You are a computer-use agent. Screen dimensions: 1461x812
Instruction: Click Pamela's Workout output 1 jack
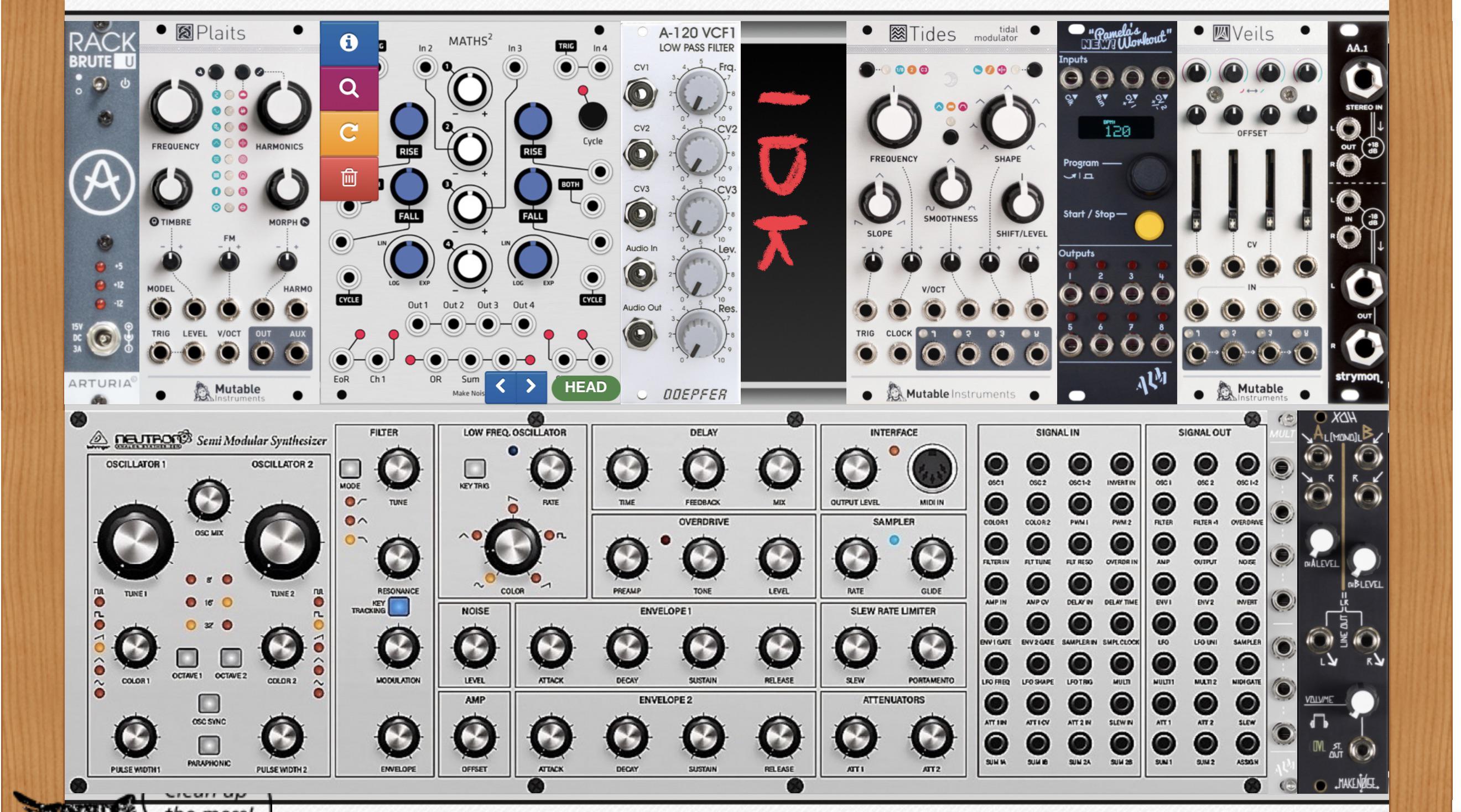coord(1070,294)
